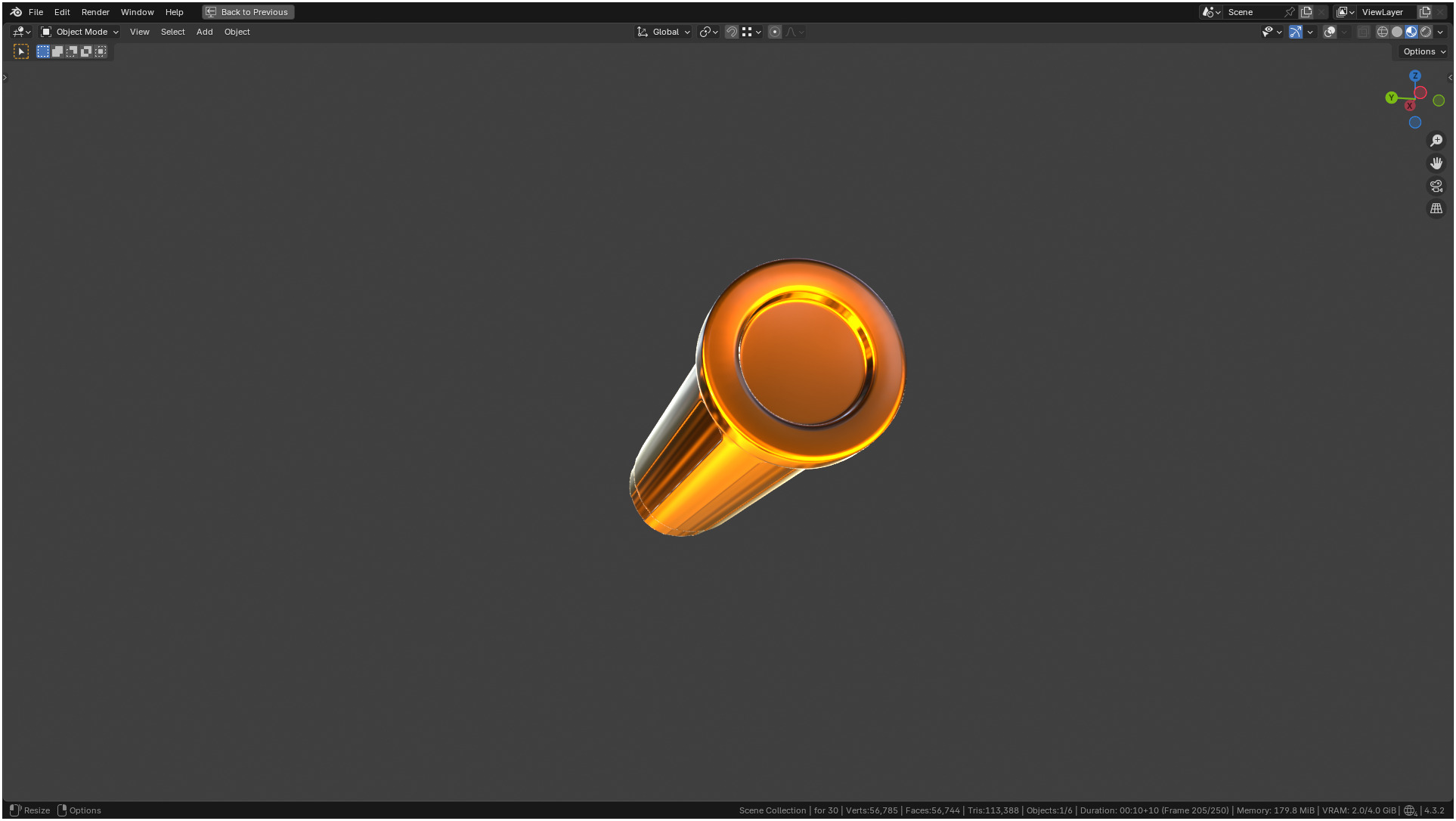Click the Move view hand icon
1456x821 pixels.
[1436, 163]
